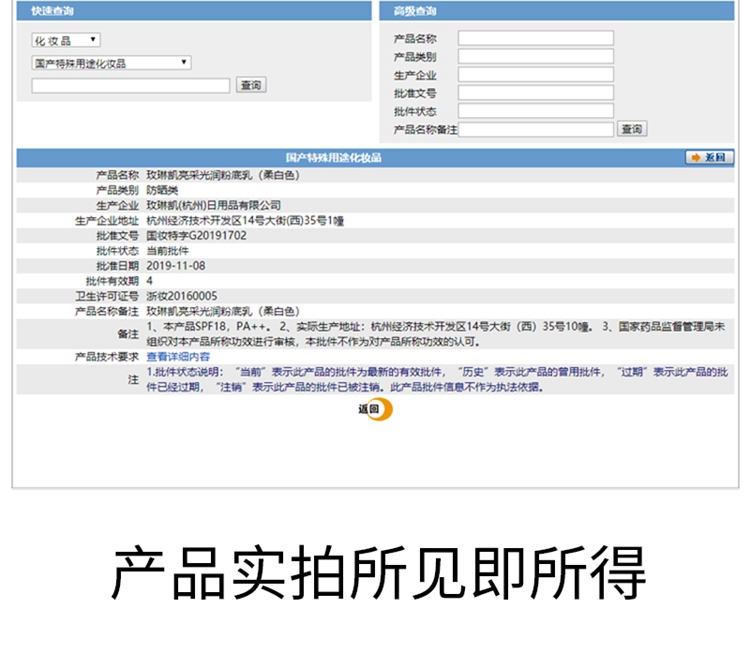This screenshot has height=668, width=750.
Task: Click approval number 国妆特字G20191702
Action: 196,236
